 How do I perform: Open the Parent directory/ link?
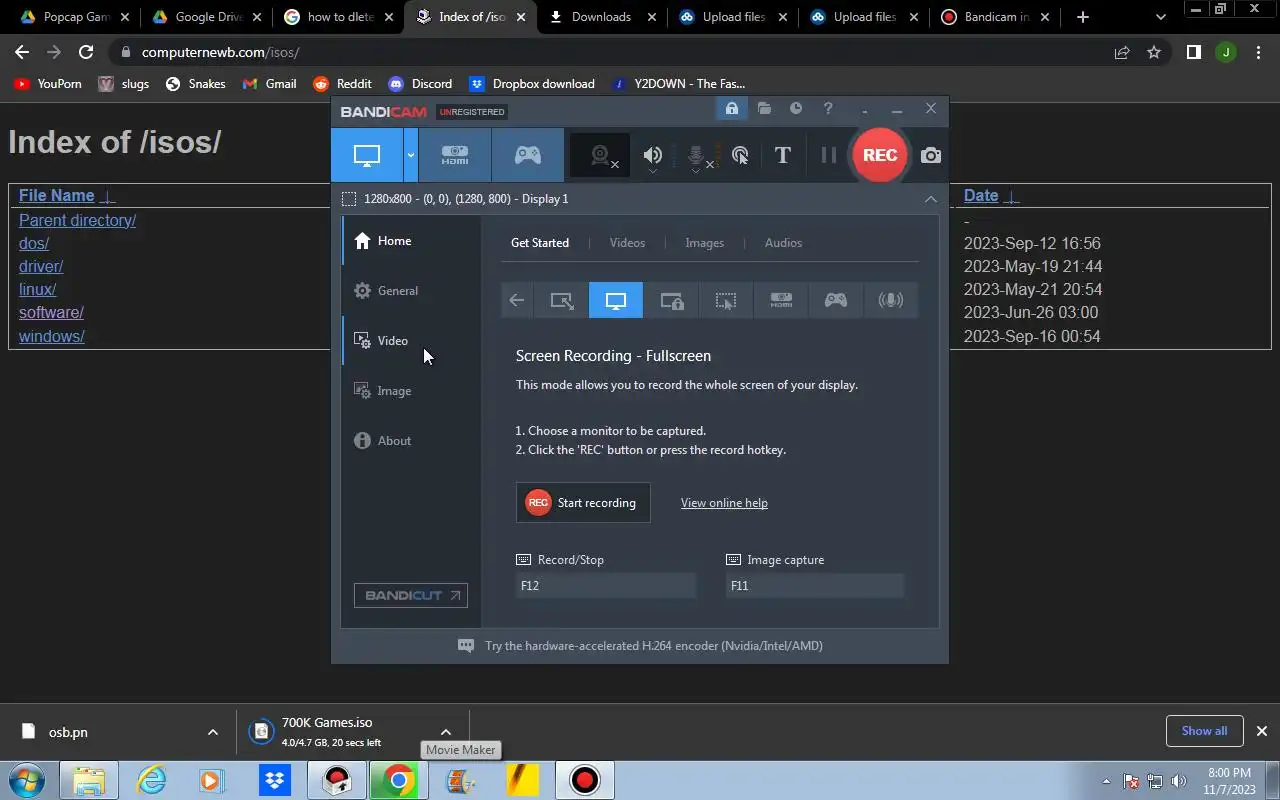77,220
